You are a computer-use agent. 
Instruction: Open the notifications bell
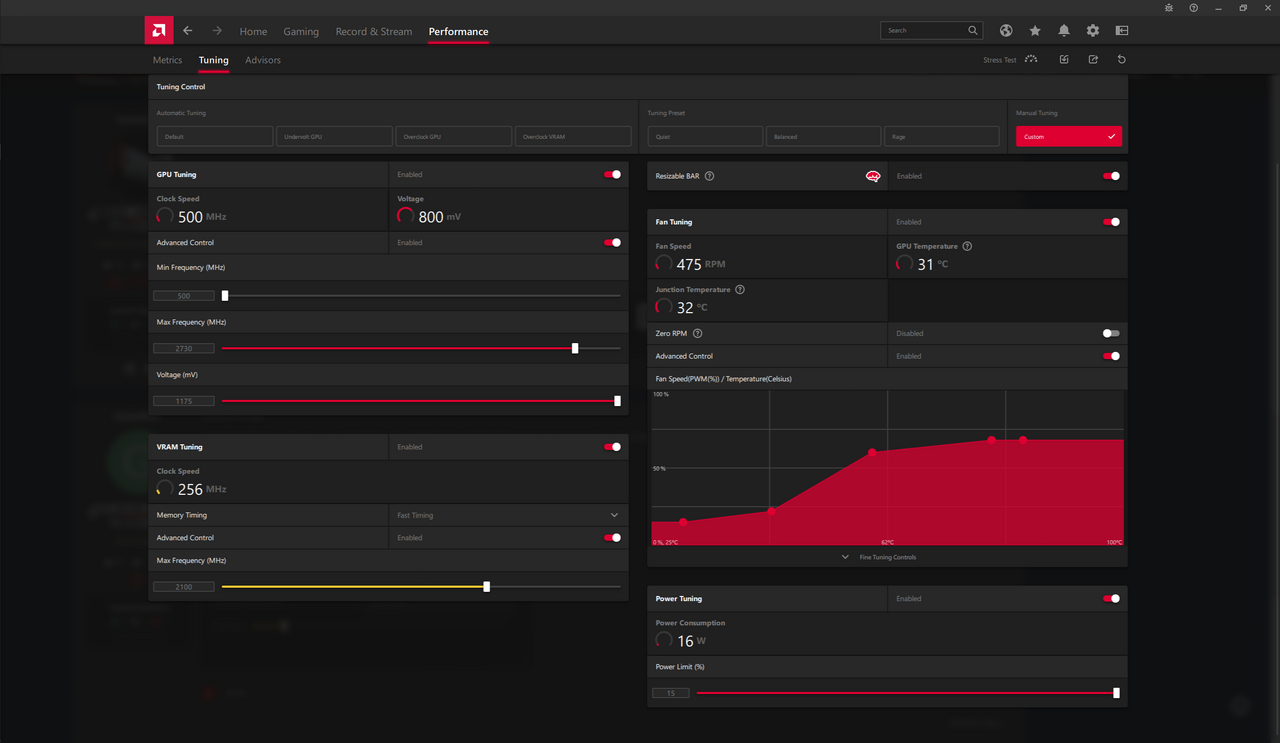coord(1064,31)
